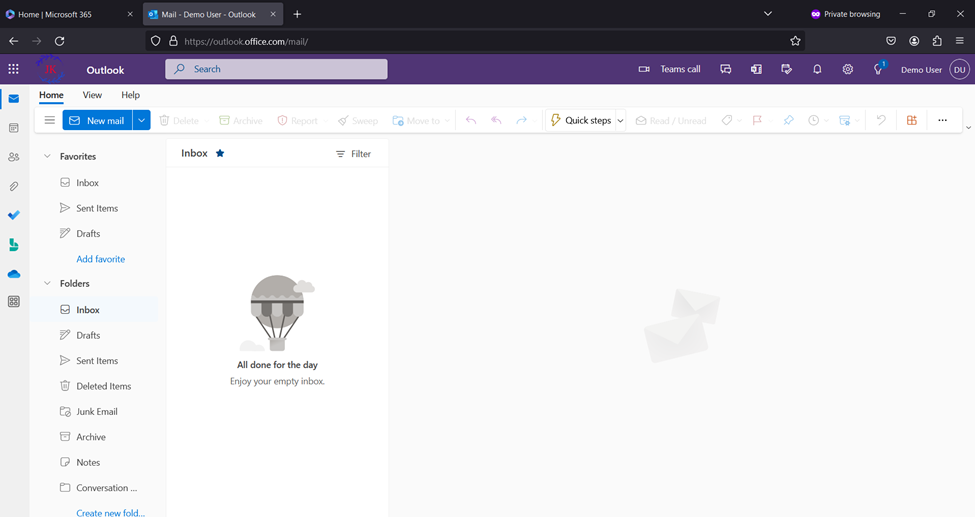Open OneDrive cloud icon in left rail

pos(14,274)
